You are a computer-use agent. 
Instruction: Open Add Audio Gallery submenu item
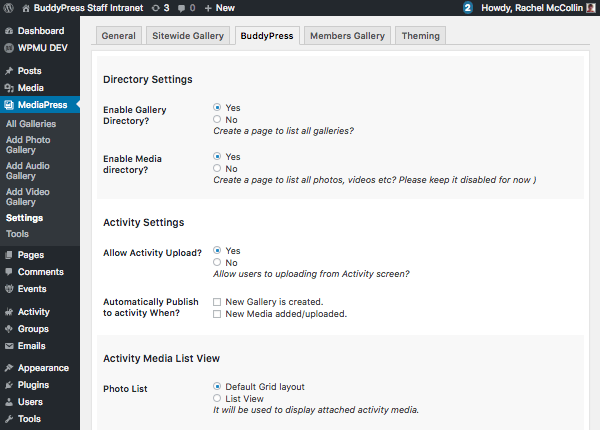pos(28,171)
